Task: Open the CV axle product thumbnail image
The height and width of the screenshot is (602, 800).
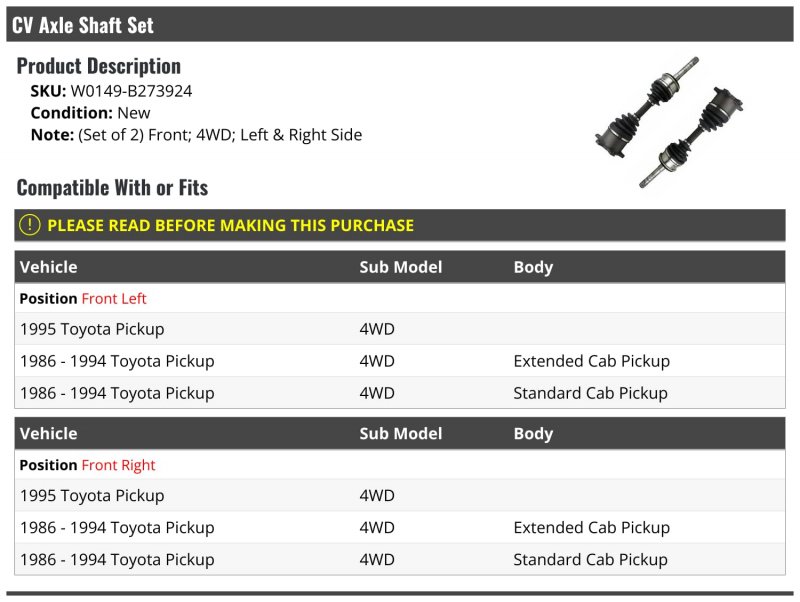Action: (669, 122)
